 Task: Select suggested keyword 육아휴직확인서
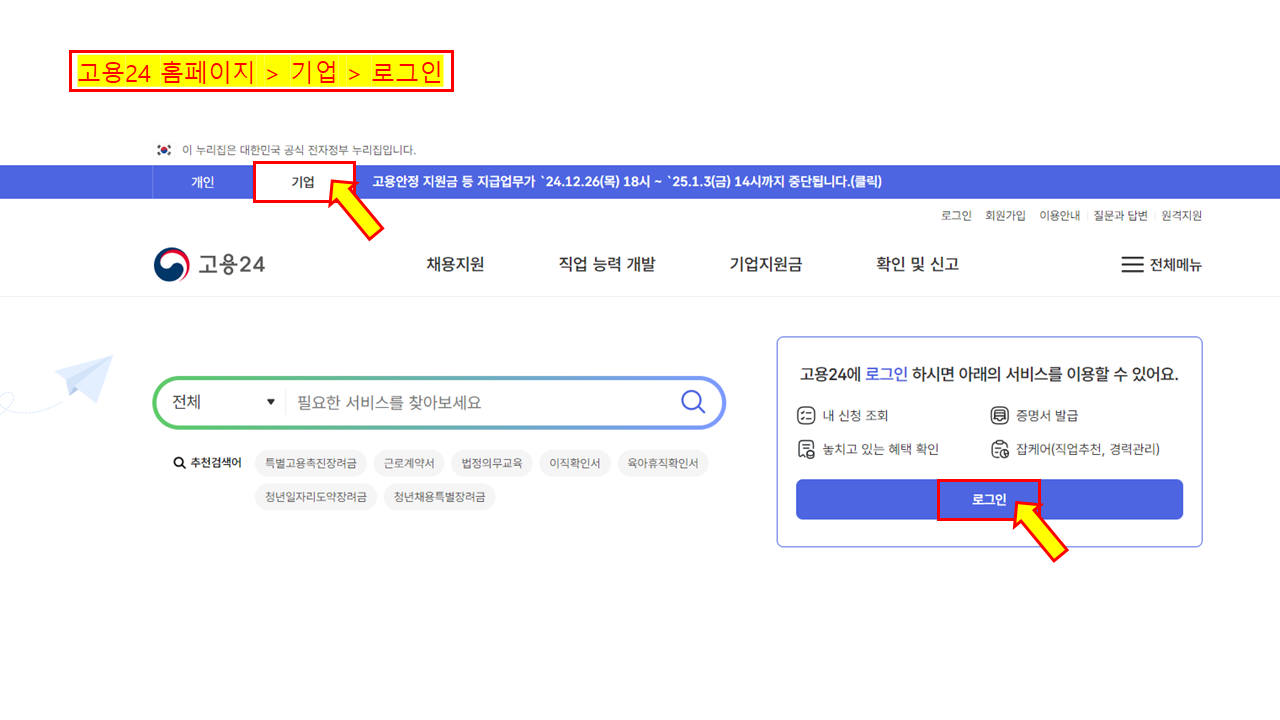coord(663,464)
